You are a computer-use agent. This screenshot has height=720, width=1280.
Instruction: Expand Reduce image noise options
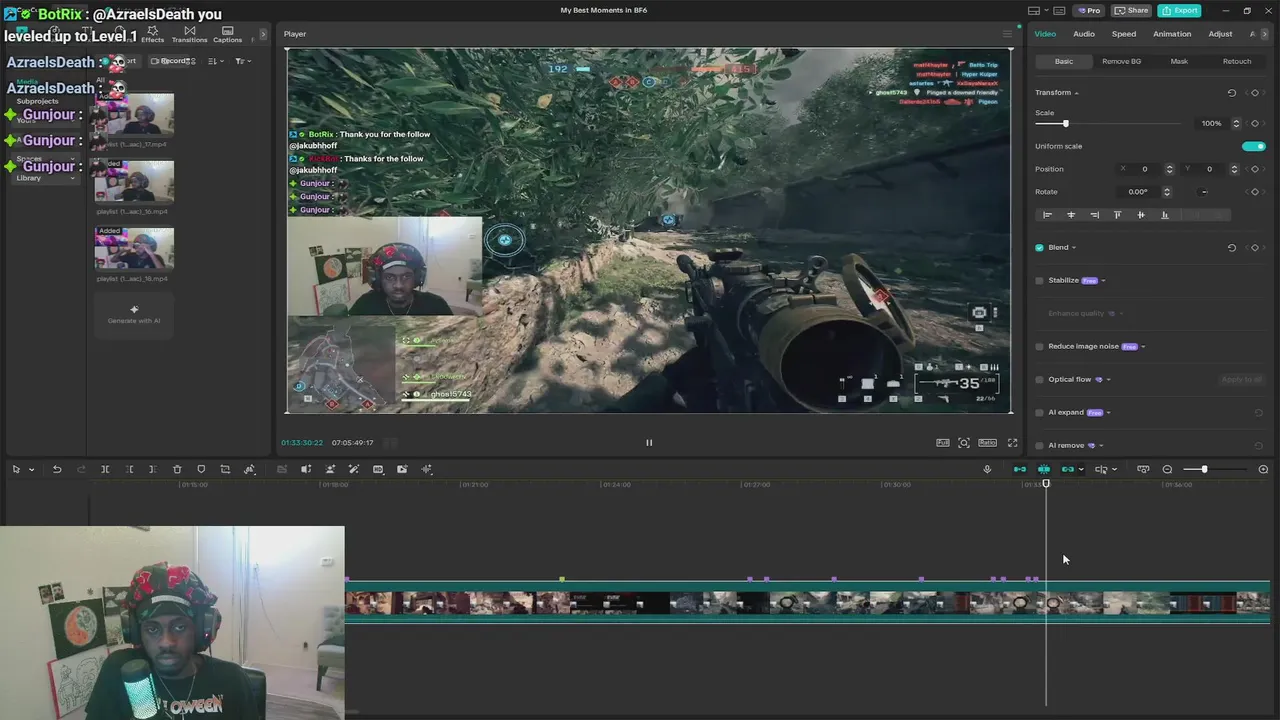pyautogui.click(x=1143, y=347)
